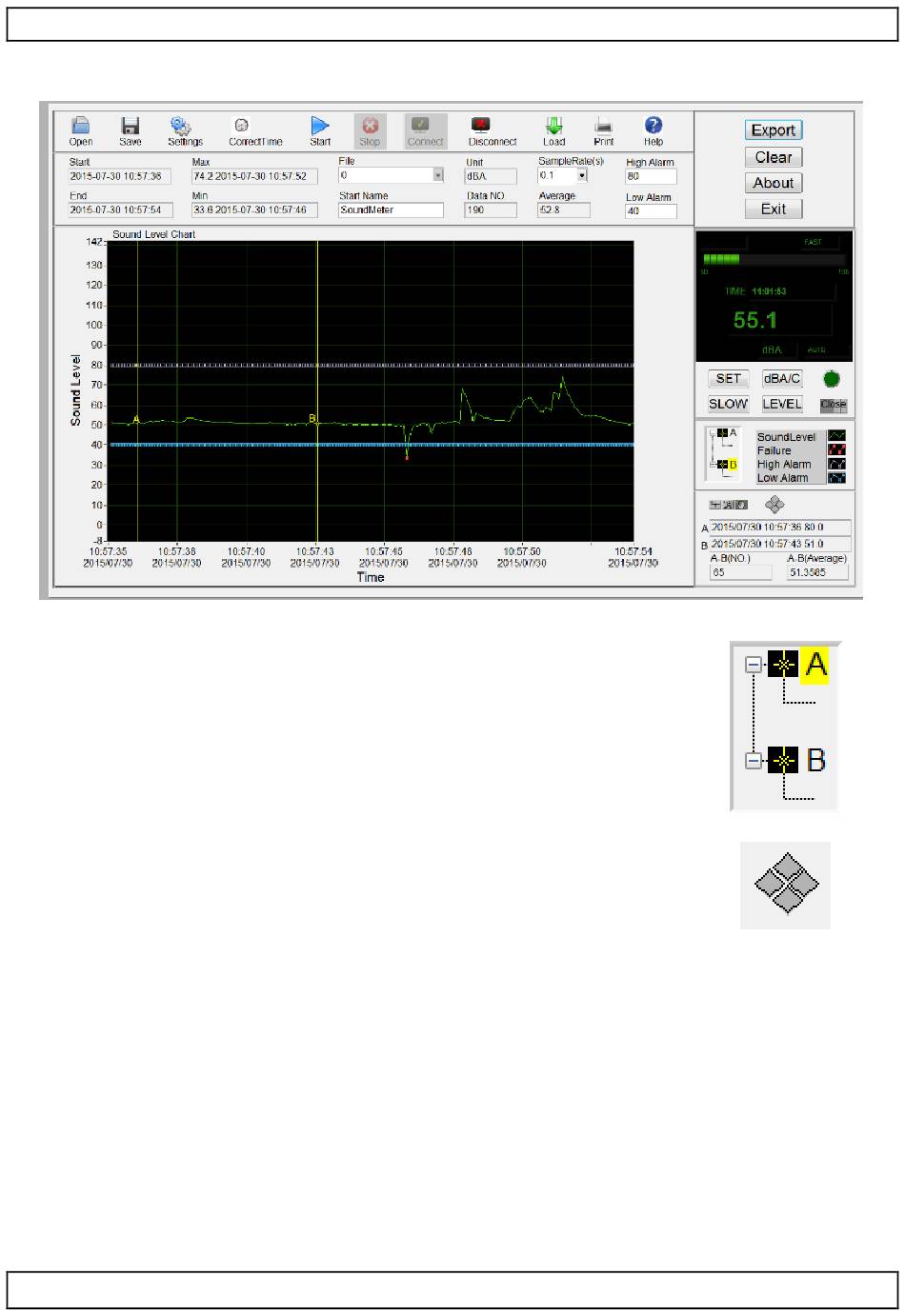Click cursor B marker on the chart

coord(312,418)
